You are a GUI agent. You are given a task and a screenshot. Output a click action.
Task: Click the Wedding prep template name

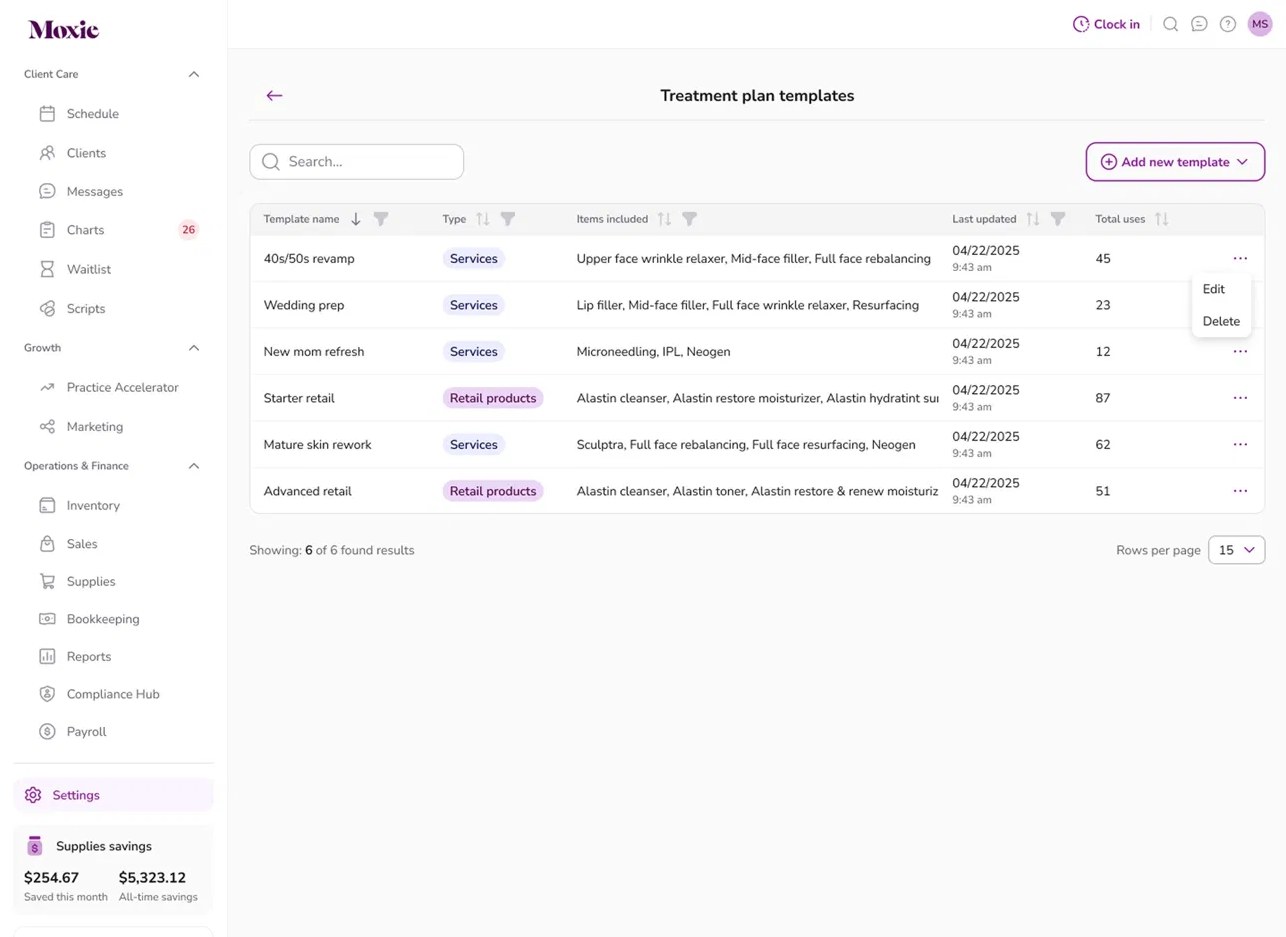click(x=304, y=305)
